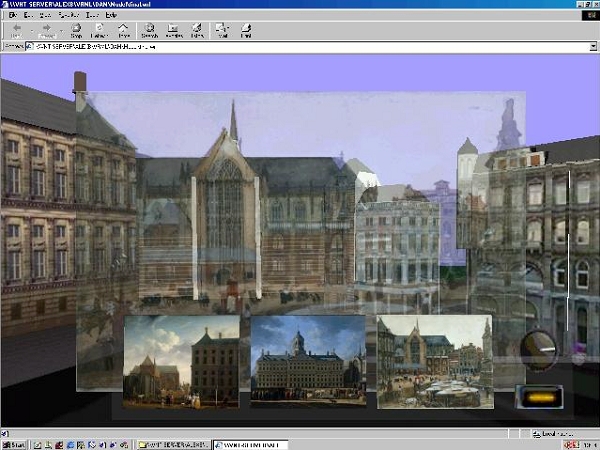Viewport: 600px width, 450px height.
Task: Click the Print toolbar icon
Action: click(246, 28)
